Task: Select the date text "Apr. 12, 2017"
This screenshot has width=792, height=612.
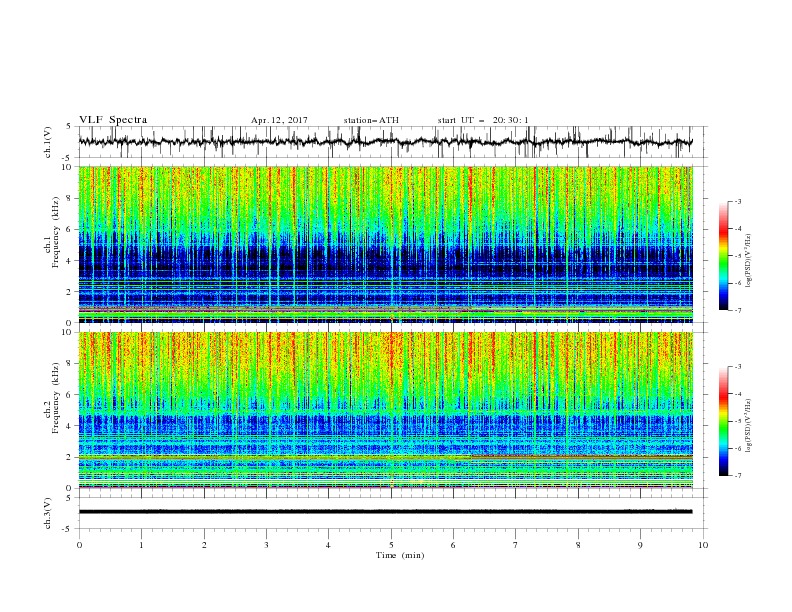Action: coord(279,120)
